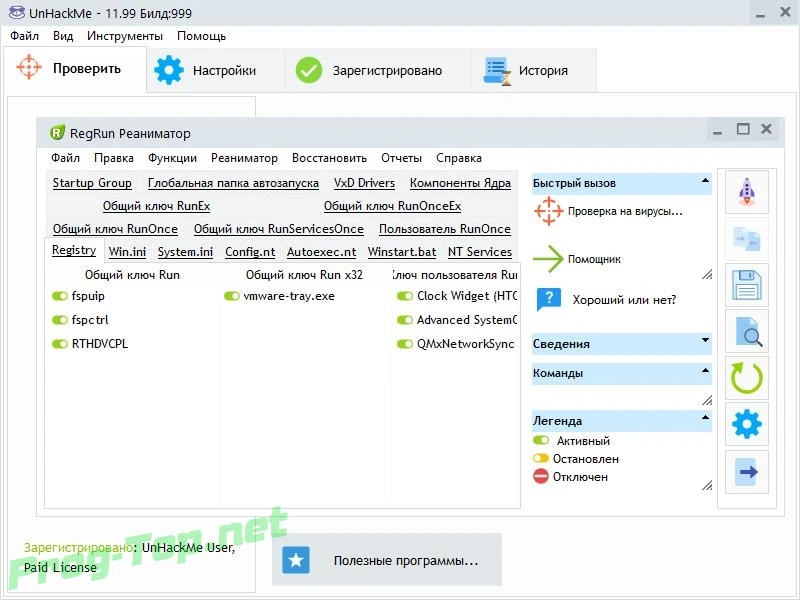Image resolution: width=800 pixels, height=600 pixels.
Task: Click the blue right-arrow icon in toolbar
Action: point(746,472)
